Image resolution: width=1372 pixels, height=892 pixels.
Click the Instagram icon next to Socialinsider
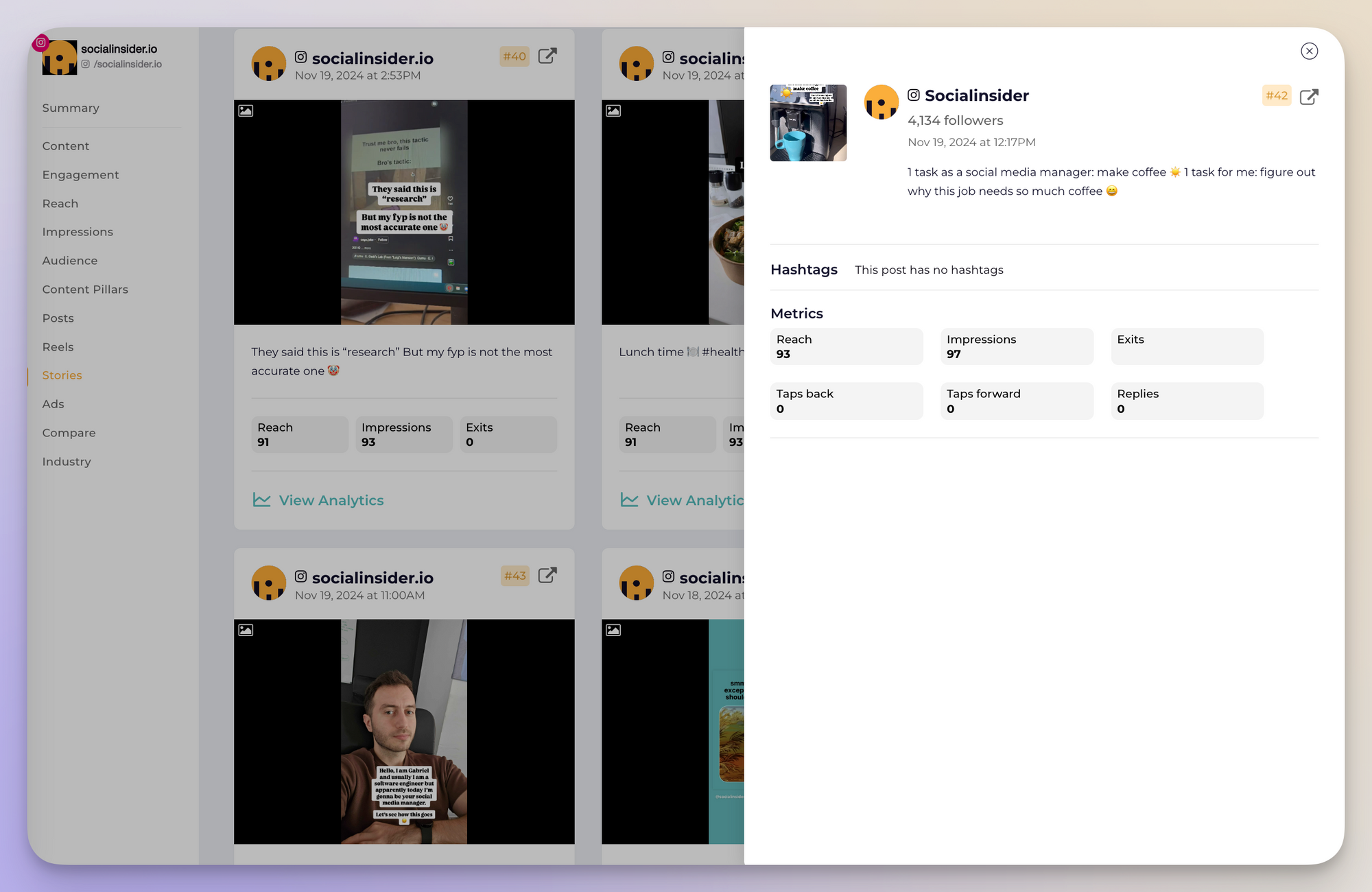(x=912, y=94)
